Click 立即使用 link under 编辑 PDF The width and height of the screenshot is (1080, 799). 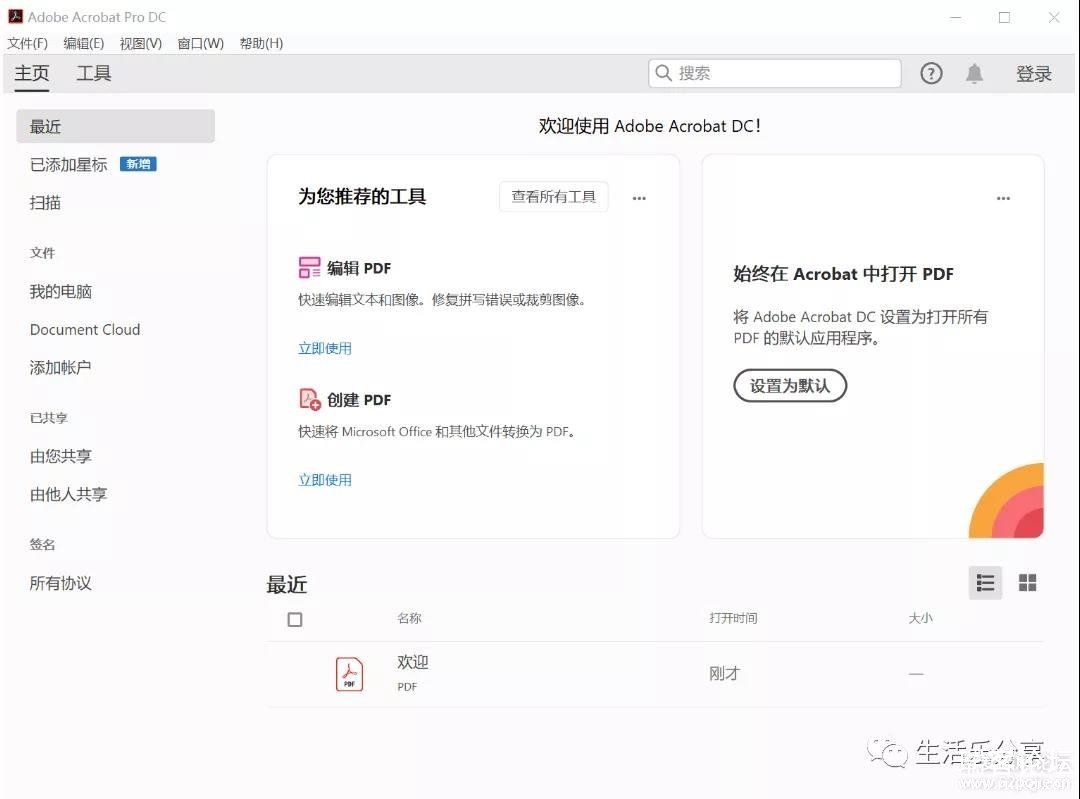[x=324, y=349]
